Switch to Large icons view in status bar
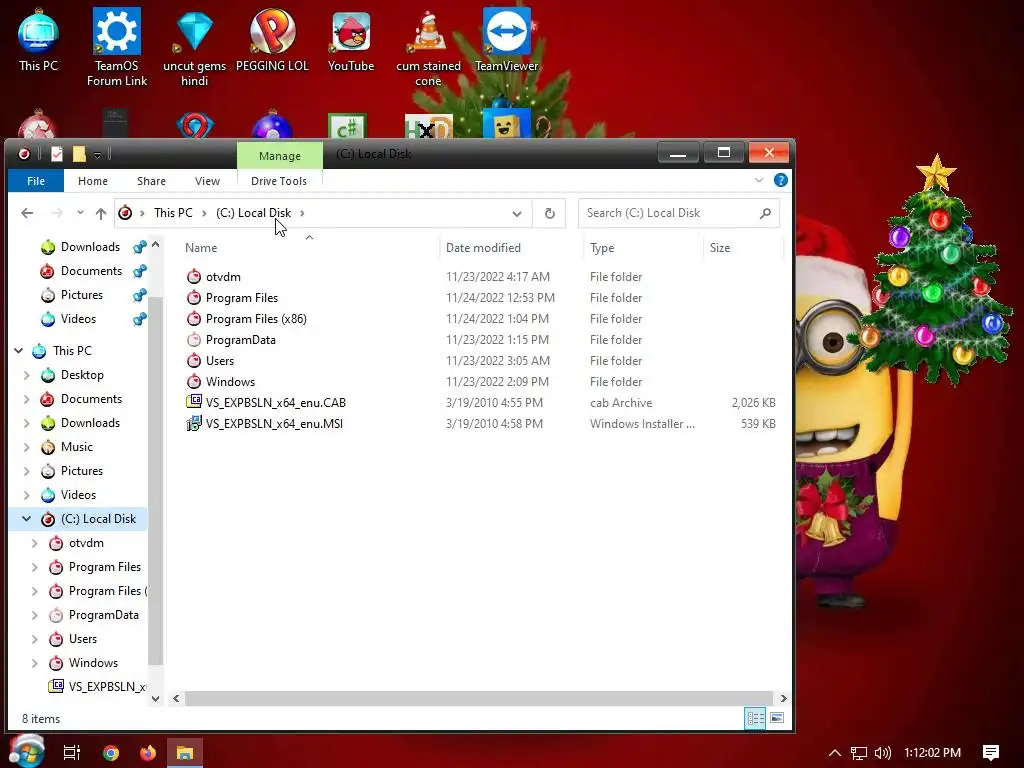Image resolution: width=1024 pixels, height=768 pixels. click(777, 718)
